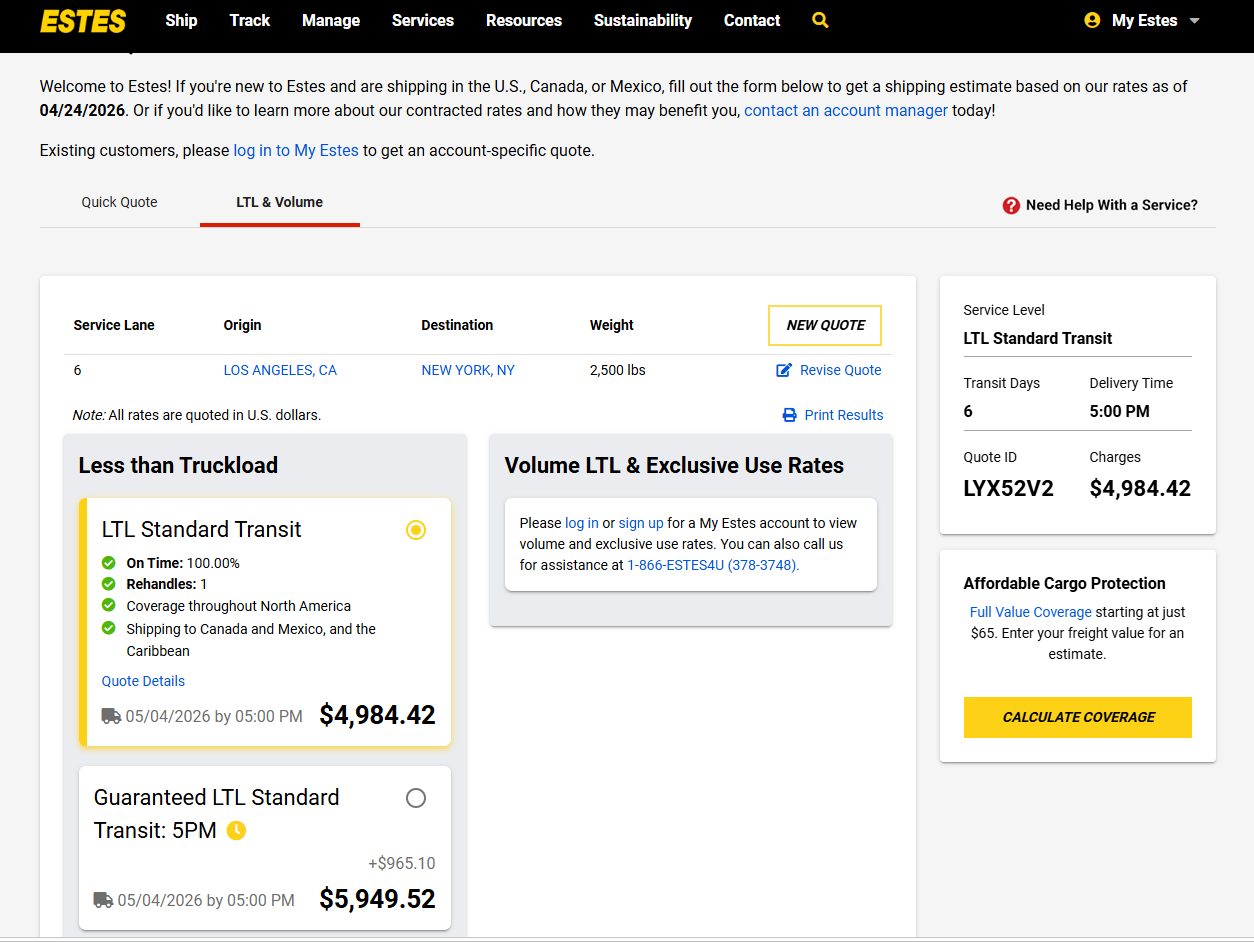
Task: Click the My Estes account label
Action: pos(1145,20)
